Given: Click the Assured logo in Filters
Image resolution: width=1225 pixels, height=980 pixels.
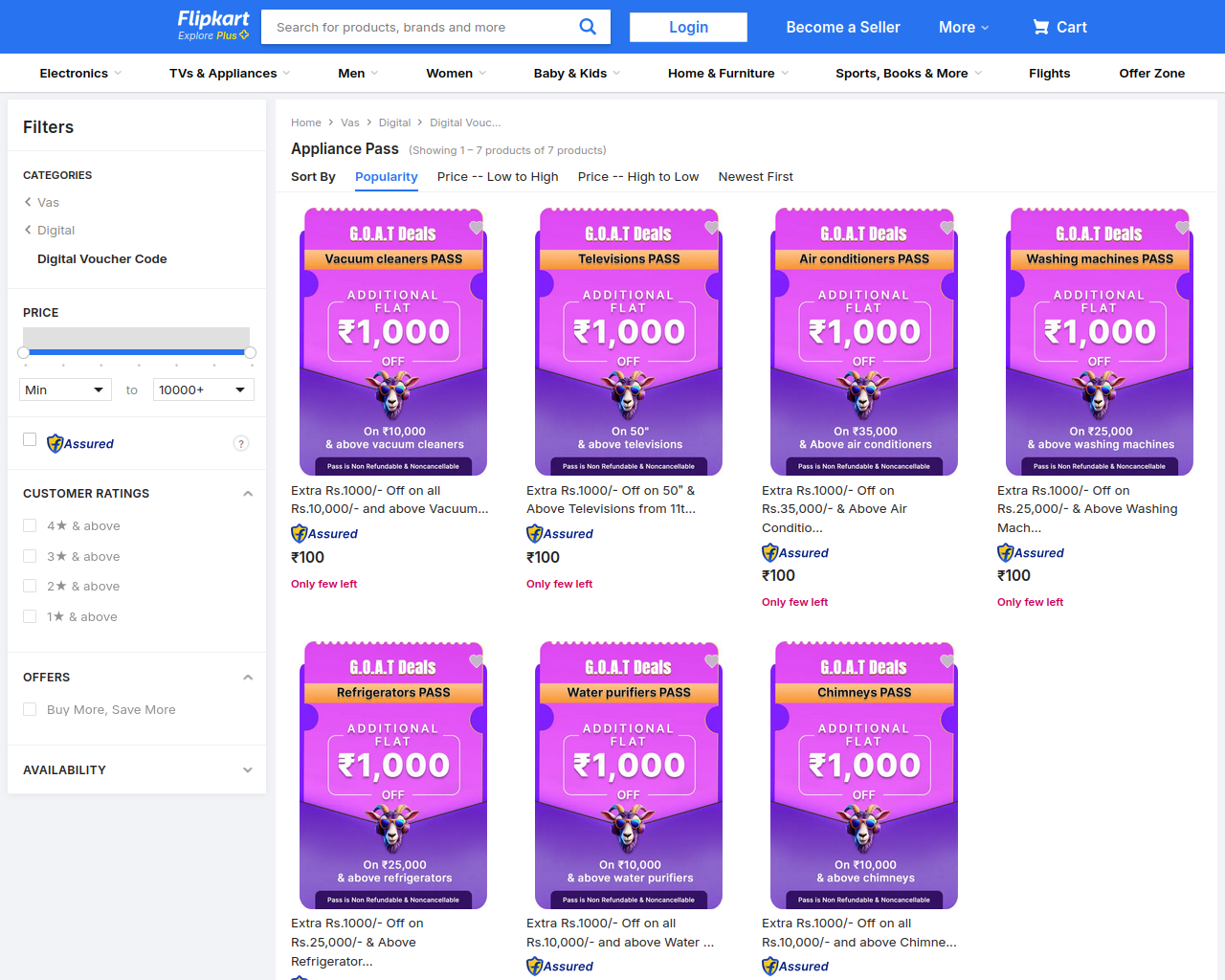Looking at the screenshot, I should 80,443.
